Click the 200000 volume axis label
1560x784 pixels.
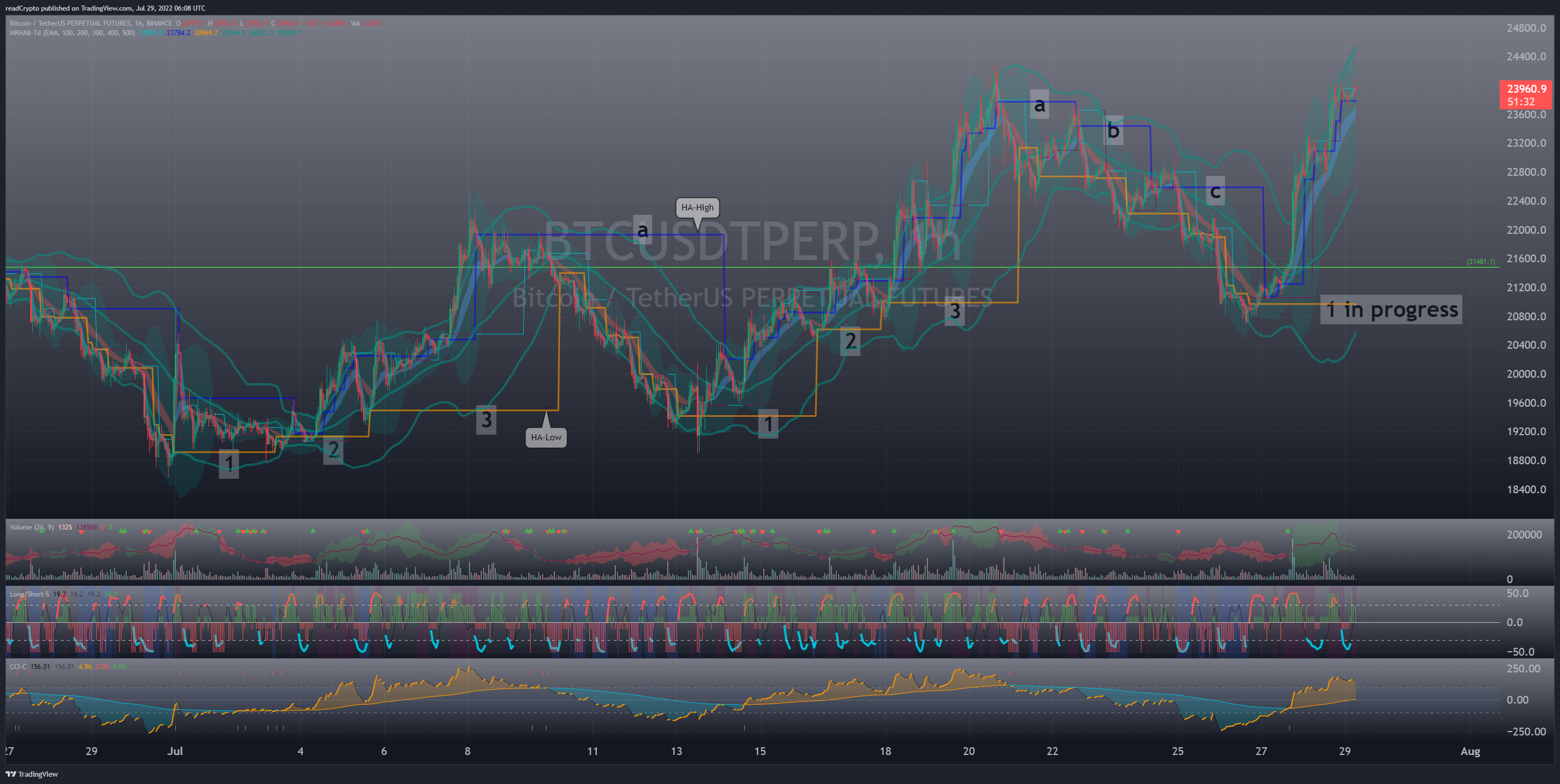[1524, 535]
